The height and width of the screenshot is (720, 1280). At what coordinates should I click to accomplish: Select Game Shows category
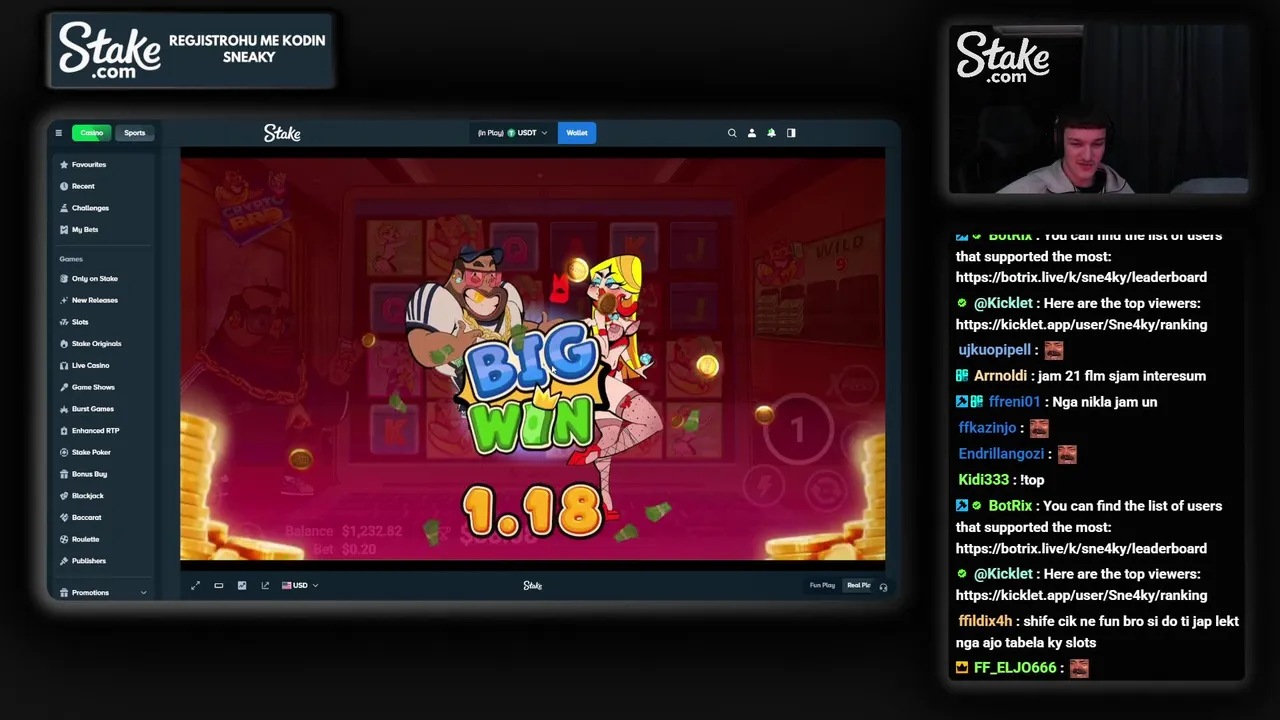tap(93, 387)
